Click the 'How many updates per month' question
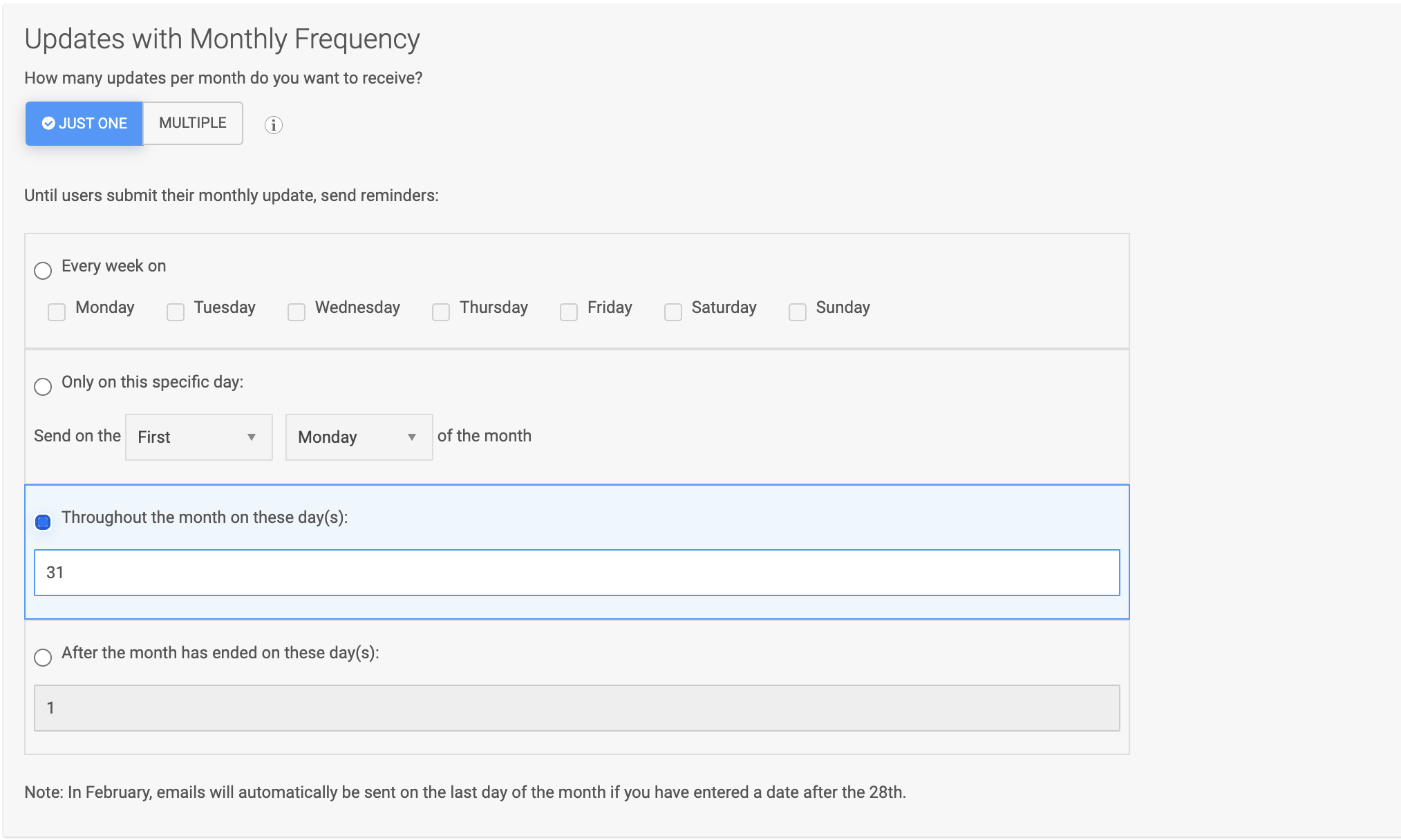The image size is (1401, 840). tap(223, 78)
